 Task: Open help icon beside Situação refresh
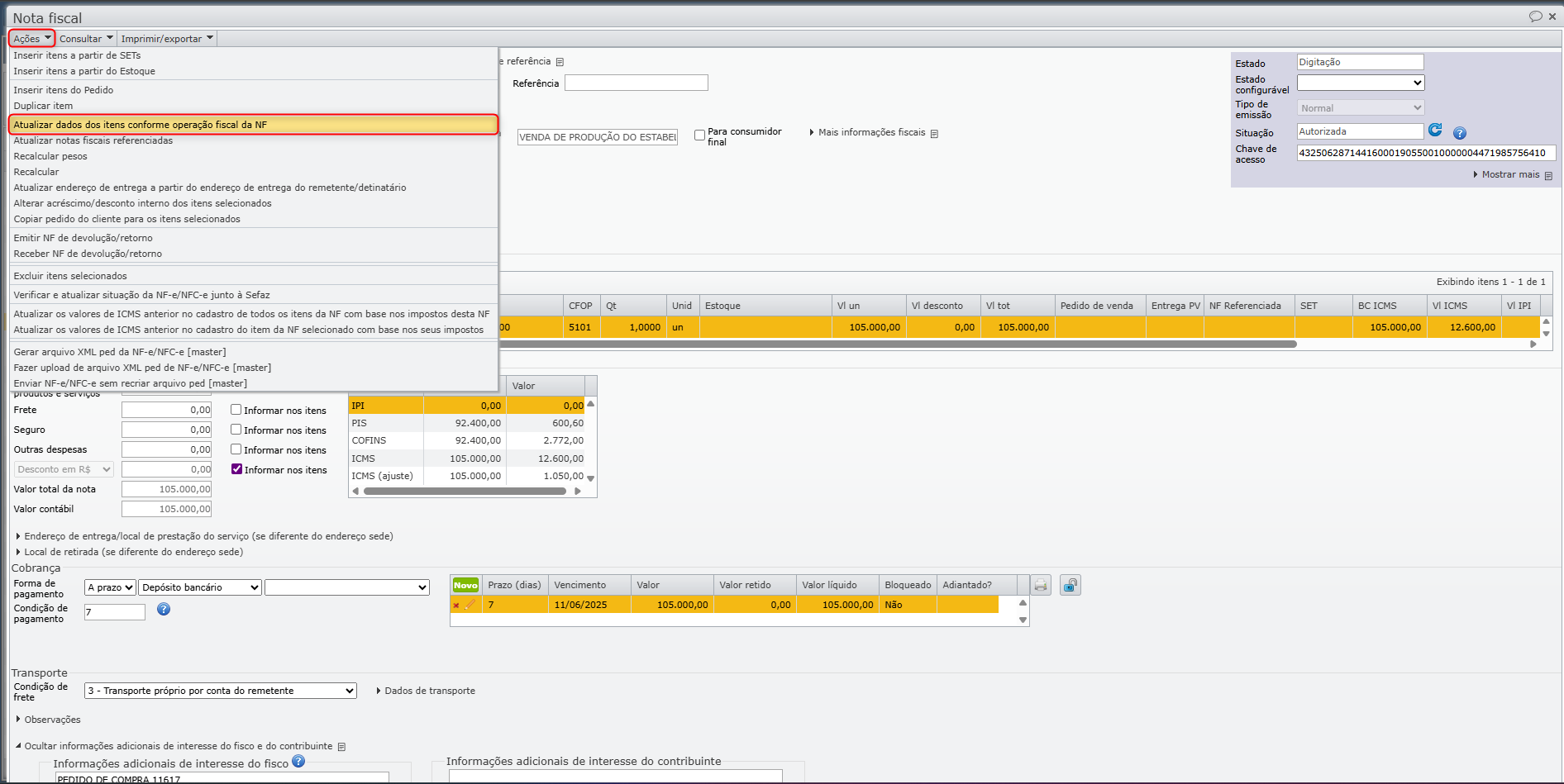pyautogui.click(x=1460, y=133)
